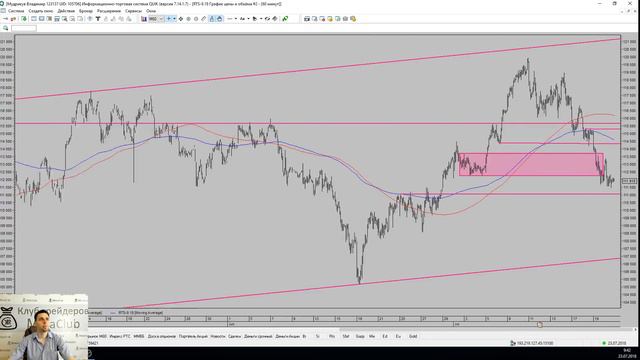Open the Окна menu
Viewport: 640px width, 360px height.
[x=151, y=11]
